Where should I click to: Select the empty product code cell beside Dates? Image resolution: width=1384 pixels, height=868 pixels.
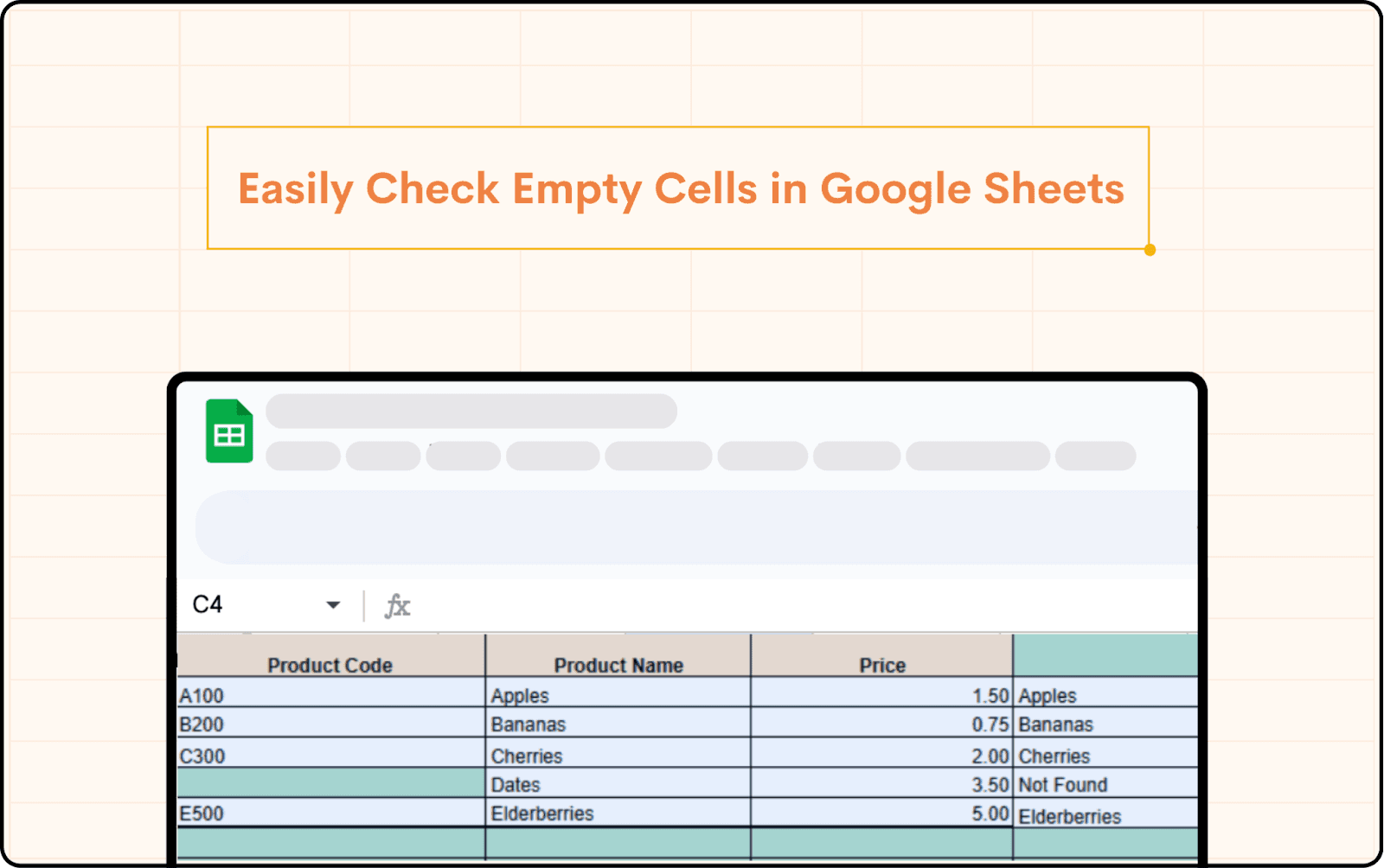330,783
